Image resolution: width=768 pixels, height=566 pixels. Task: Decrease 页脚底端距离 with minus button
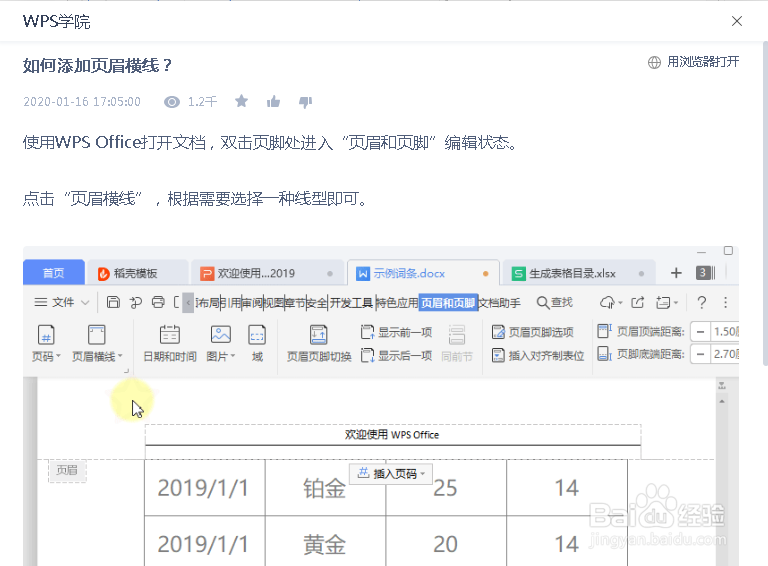pos(700,354)
